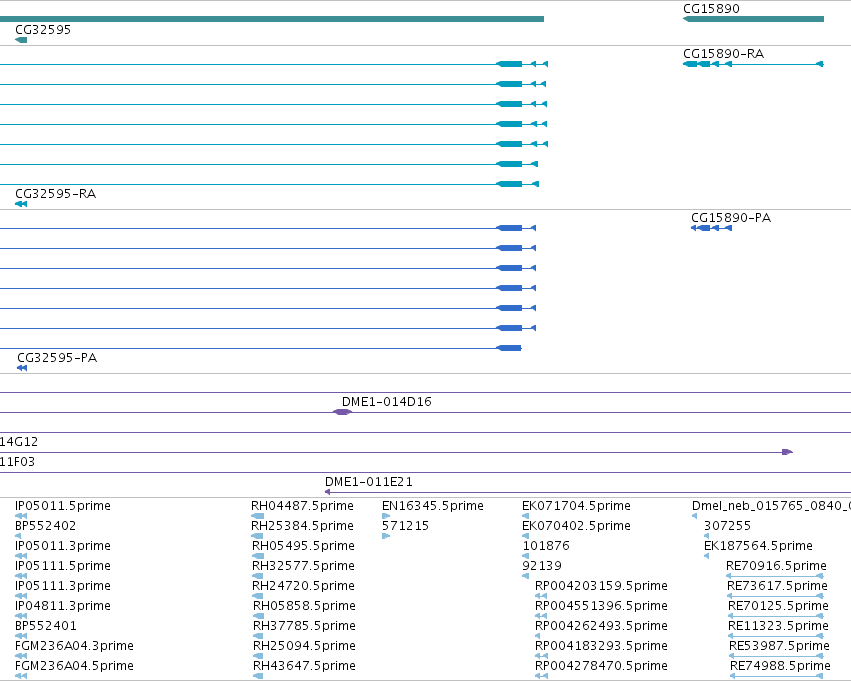Click RE11323.5prime EST label
The width and height of the screenshot is (851, 681).
(778, 626)
